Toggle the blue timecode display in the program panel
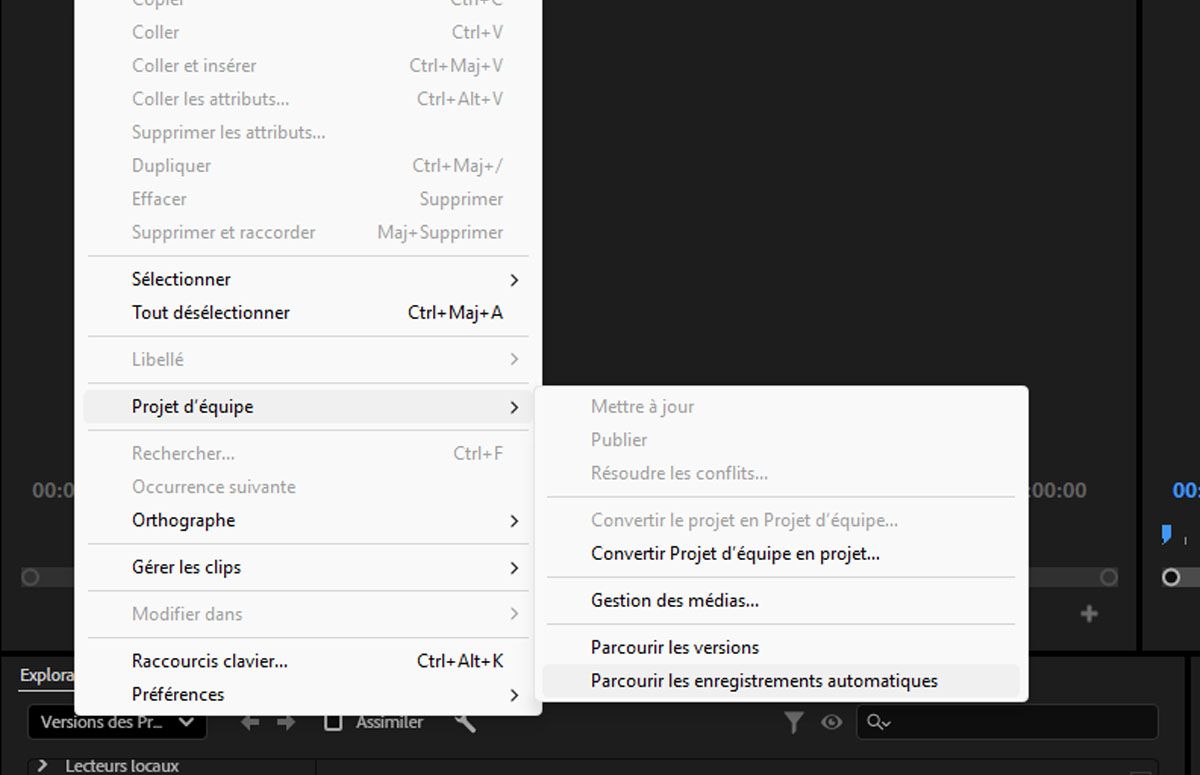The image size is (1200, 775). [1185, 490]
